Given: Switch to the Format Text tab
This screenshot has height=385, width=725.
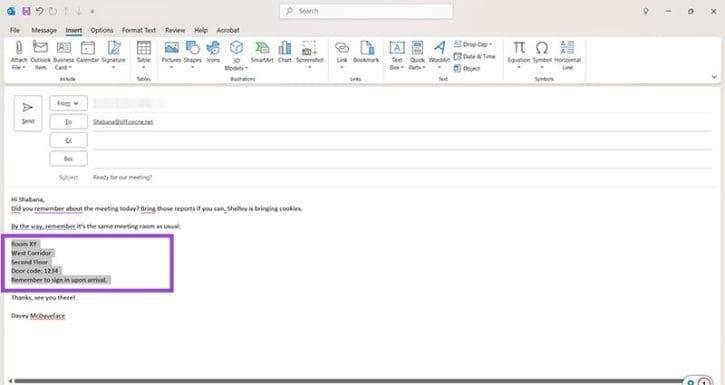Looking at the screenshot, I should click(x=139, y=30).
